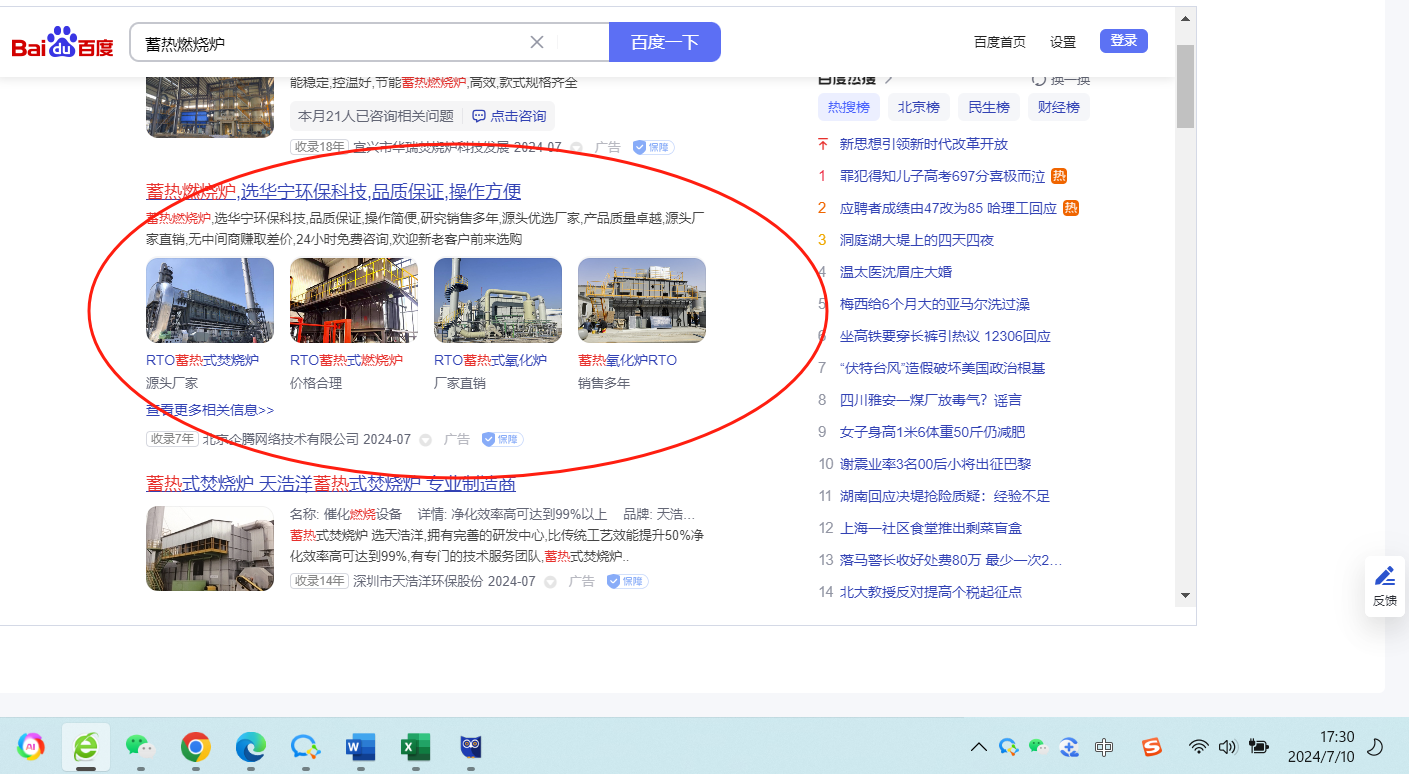Click the 换一换 refresh icon
The width and height of the screenshot is (1409, 774).
(x=1039, y=80)
